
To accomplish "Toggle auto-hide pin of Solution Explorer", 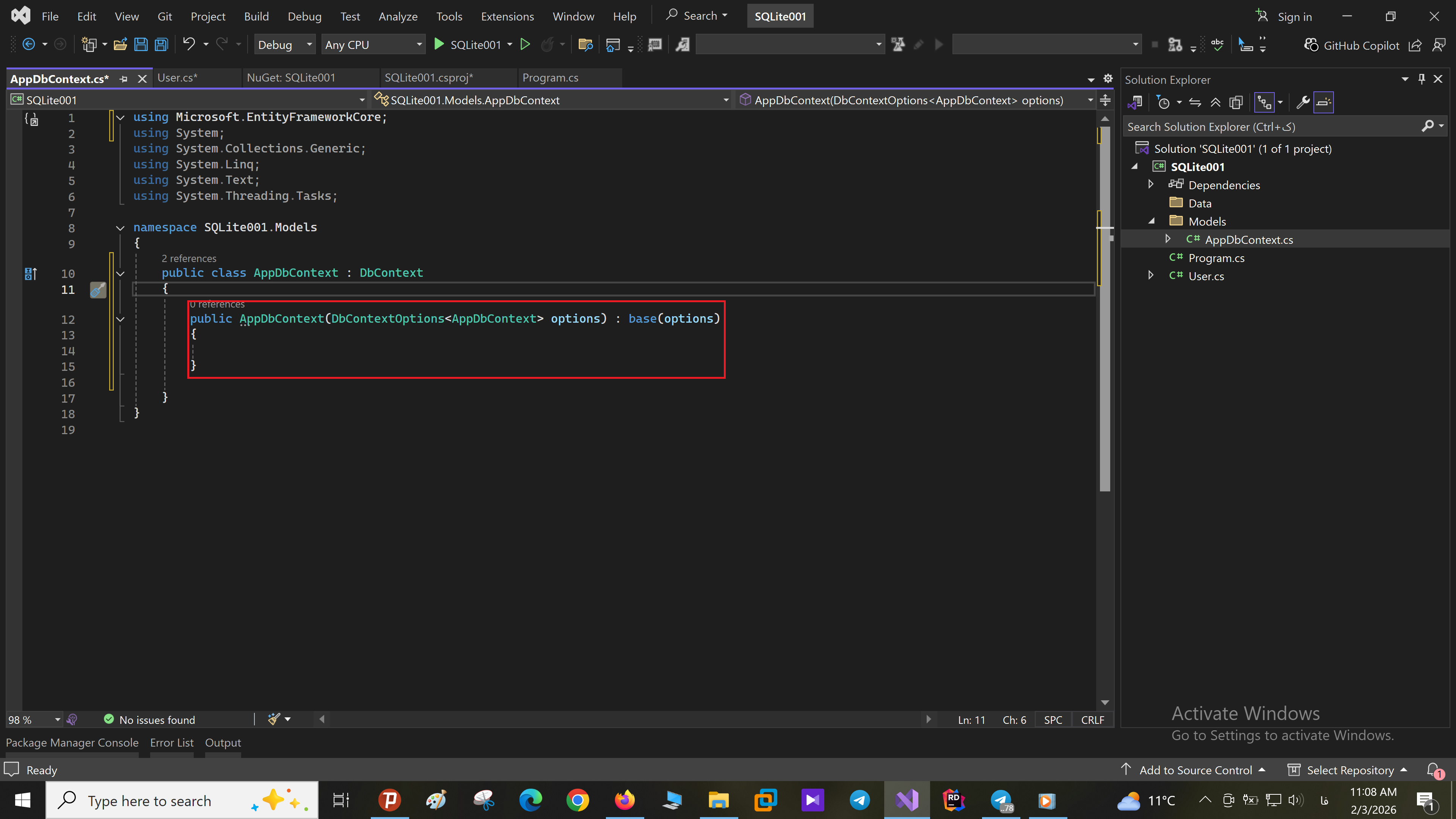I will click(1421, 79).
